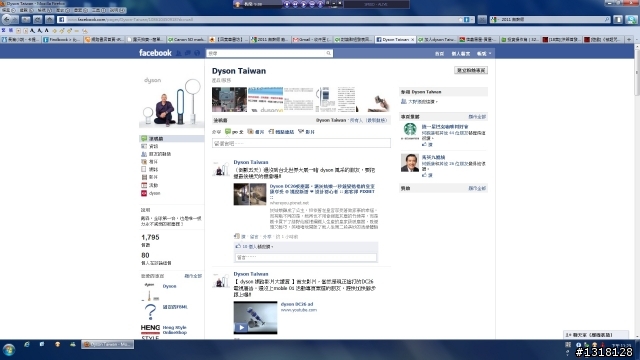The height and width of the screenshot is (360, 640).
Task: Open friend activity item in sidebar
Action: tap(156, 154)
